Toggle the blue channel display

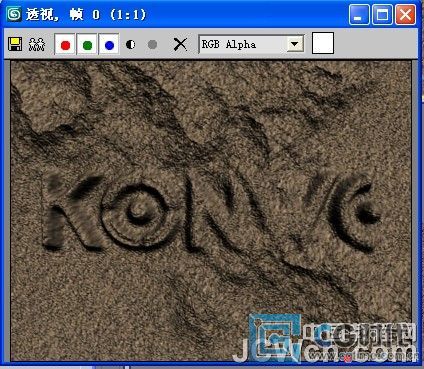[x=109, y=45]
